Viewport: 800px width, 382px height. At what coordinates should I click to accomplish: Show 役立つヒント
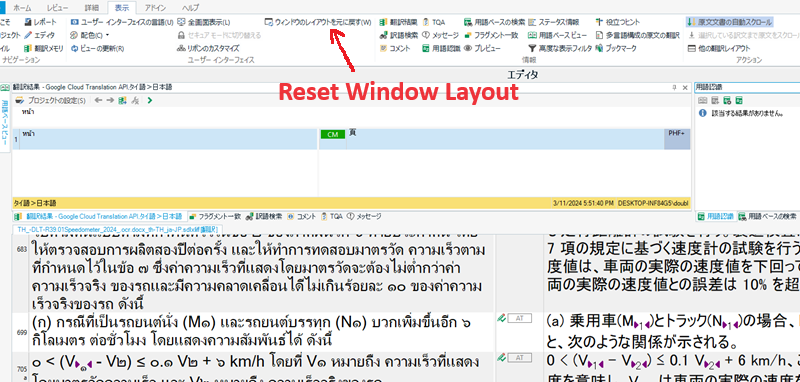tap(617, 22)
